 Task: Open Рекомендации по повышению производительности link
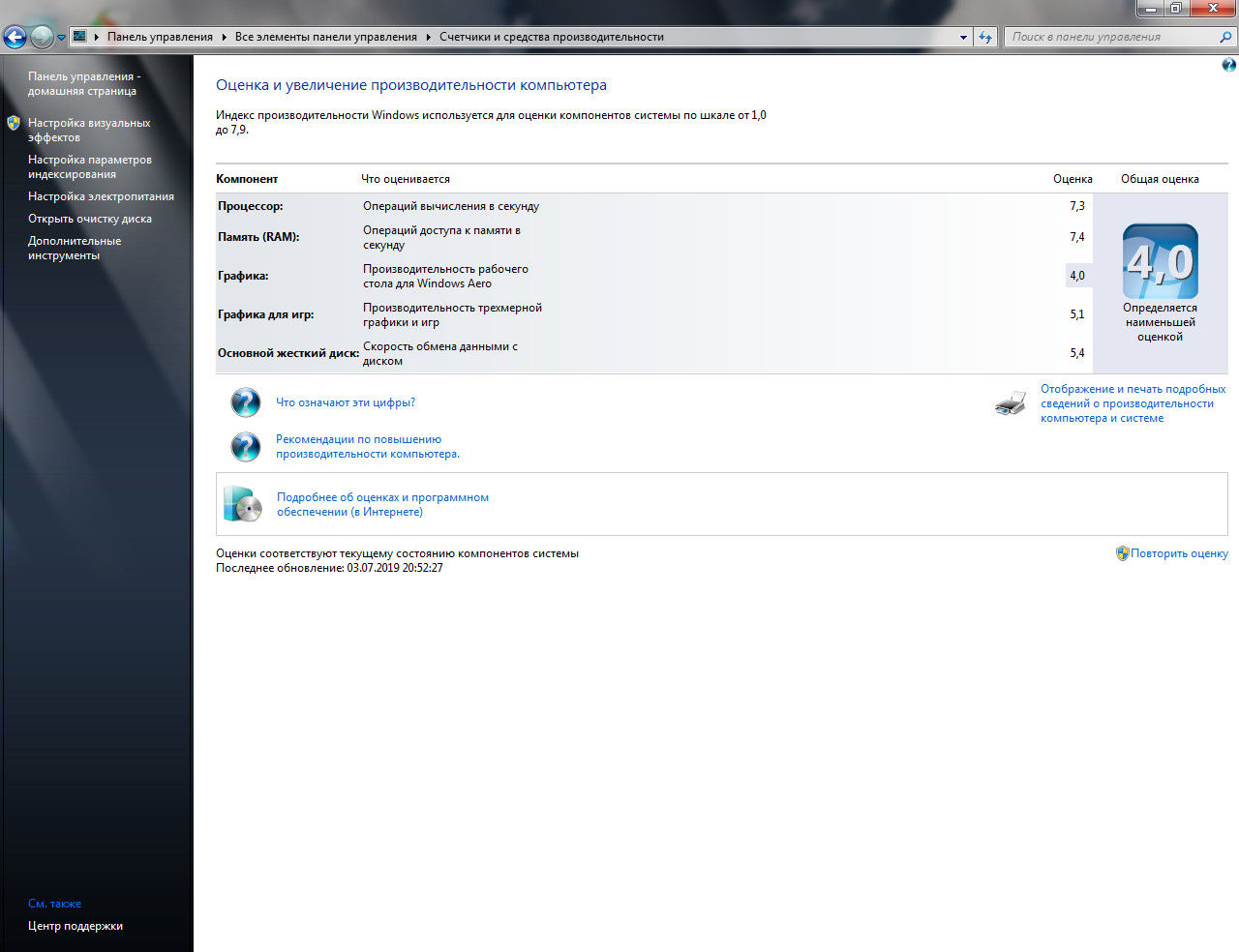pyautogui.click(x=368, y=446)
